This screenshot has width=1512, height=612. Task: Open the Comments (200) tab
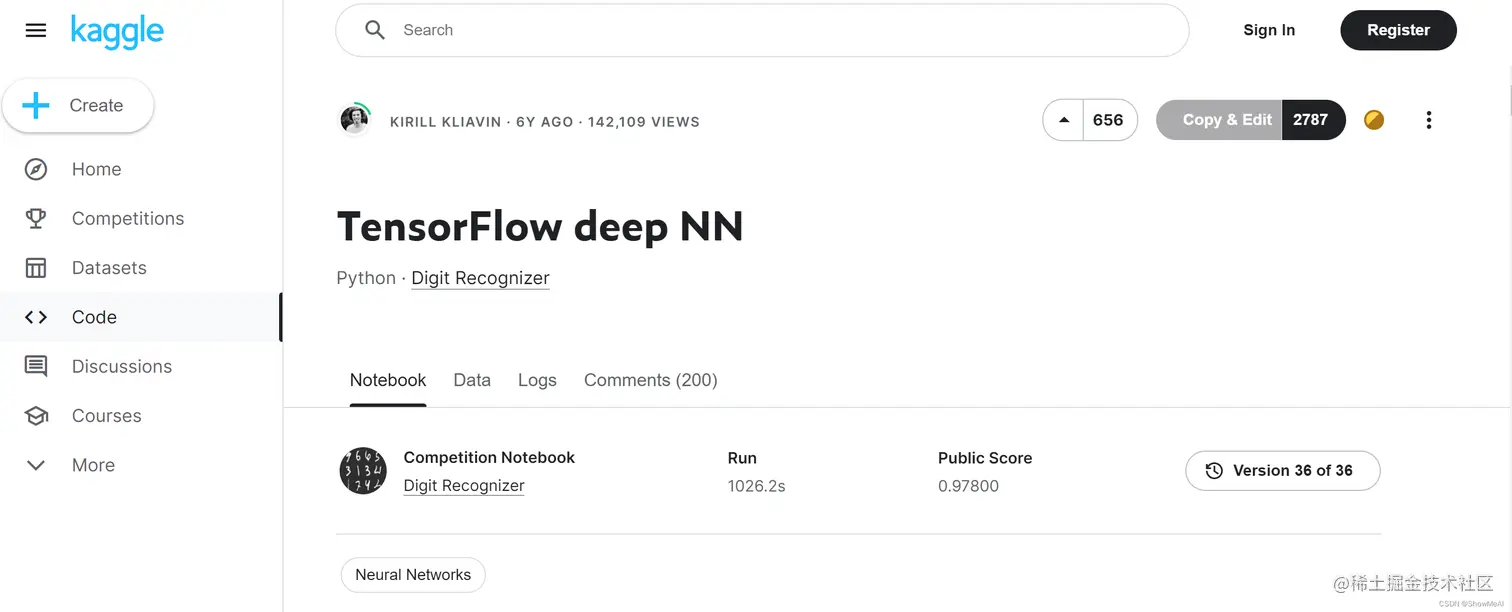tap(651, 380)
